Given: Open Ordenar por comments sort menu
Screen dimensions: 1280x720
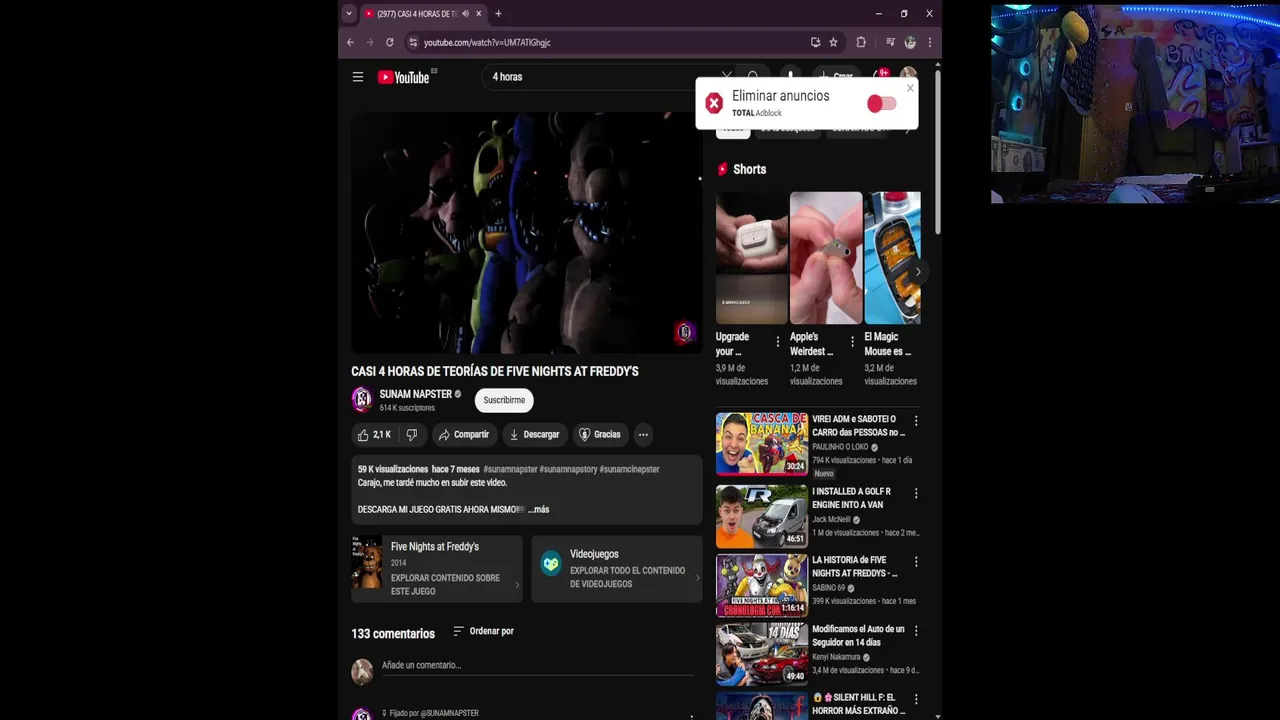Looking at the screenshot, I should point(483,631).
